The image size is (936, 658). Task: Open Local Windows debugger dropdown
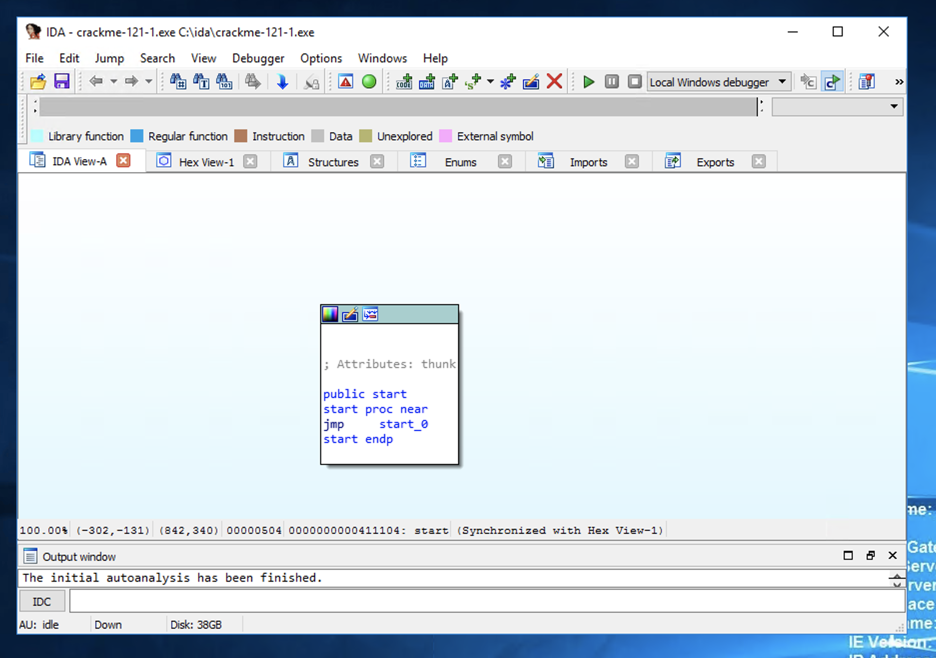pos(782,82)
